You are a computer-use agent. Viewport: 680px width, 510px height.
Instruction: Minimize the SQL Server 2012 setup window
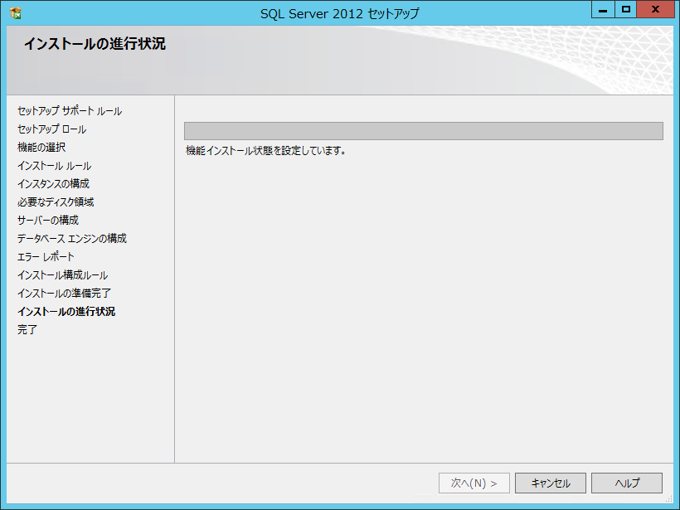[x=603, y=10]
